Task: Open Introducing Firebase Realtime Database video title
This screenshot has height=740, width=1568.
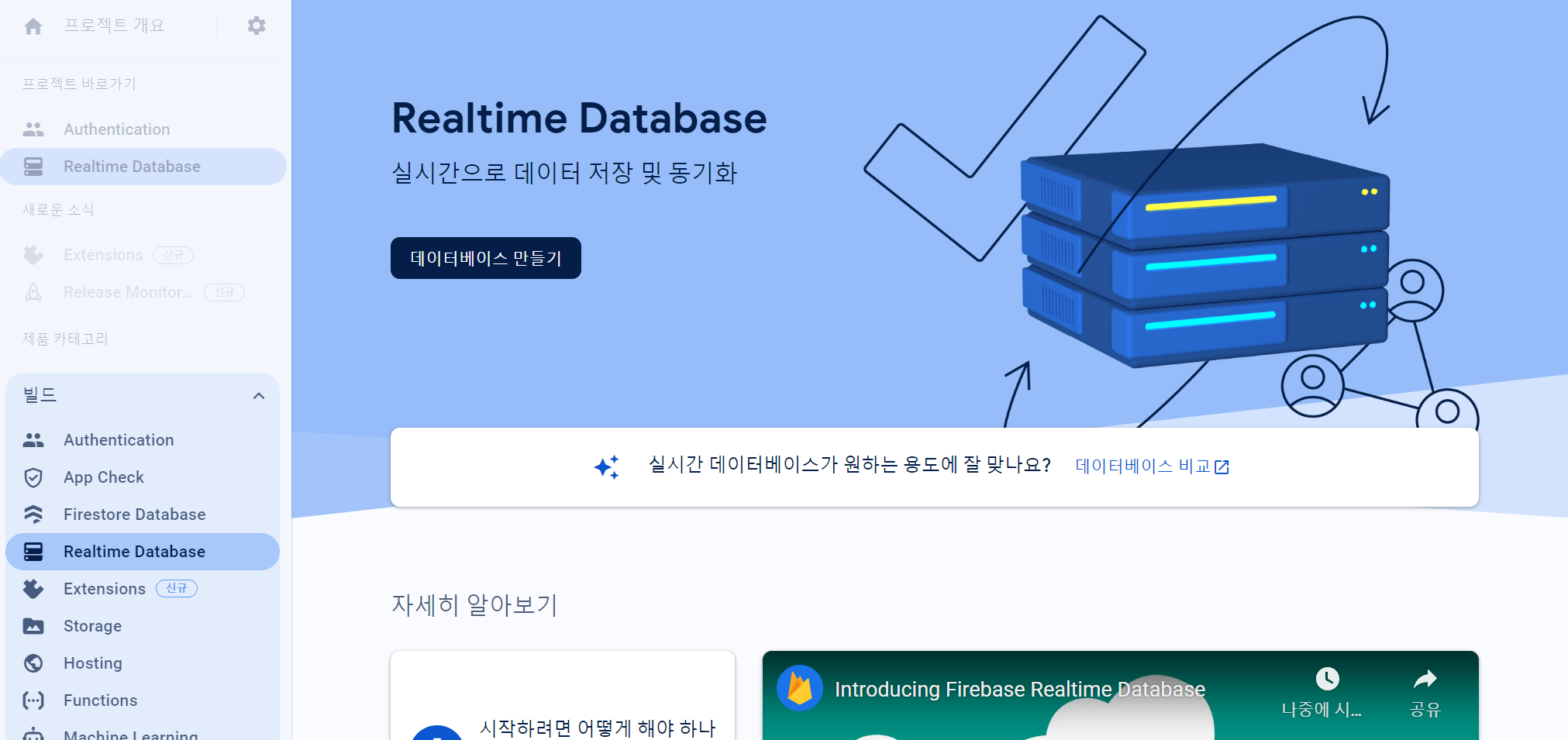Action: click(x=1020, y=690)
